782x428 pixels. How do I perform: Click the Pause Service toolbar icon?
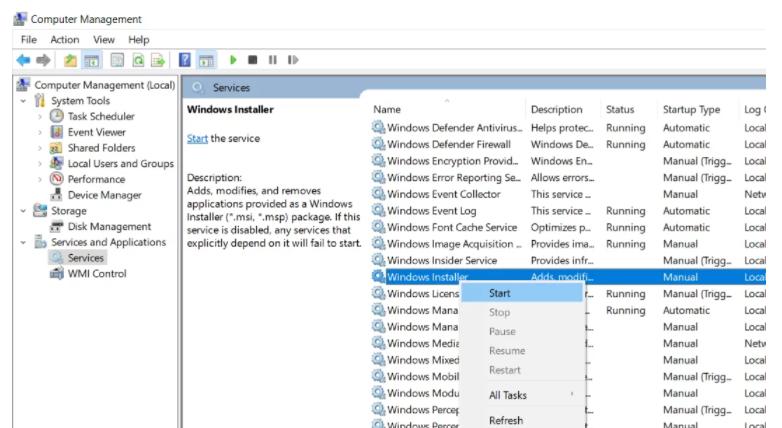coord(273,60)
